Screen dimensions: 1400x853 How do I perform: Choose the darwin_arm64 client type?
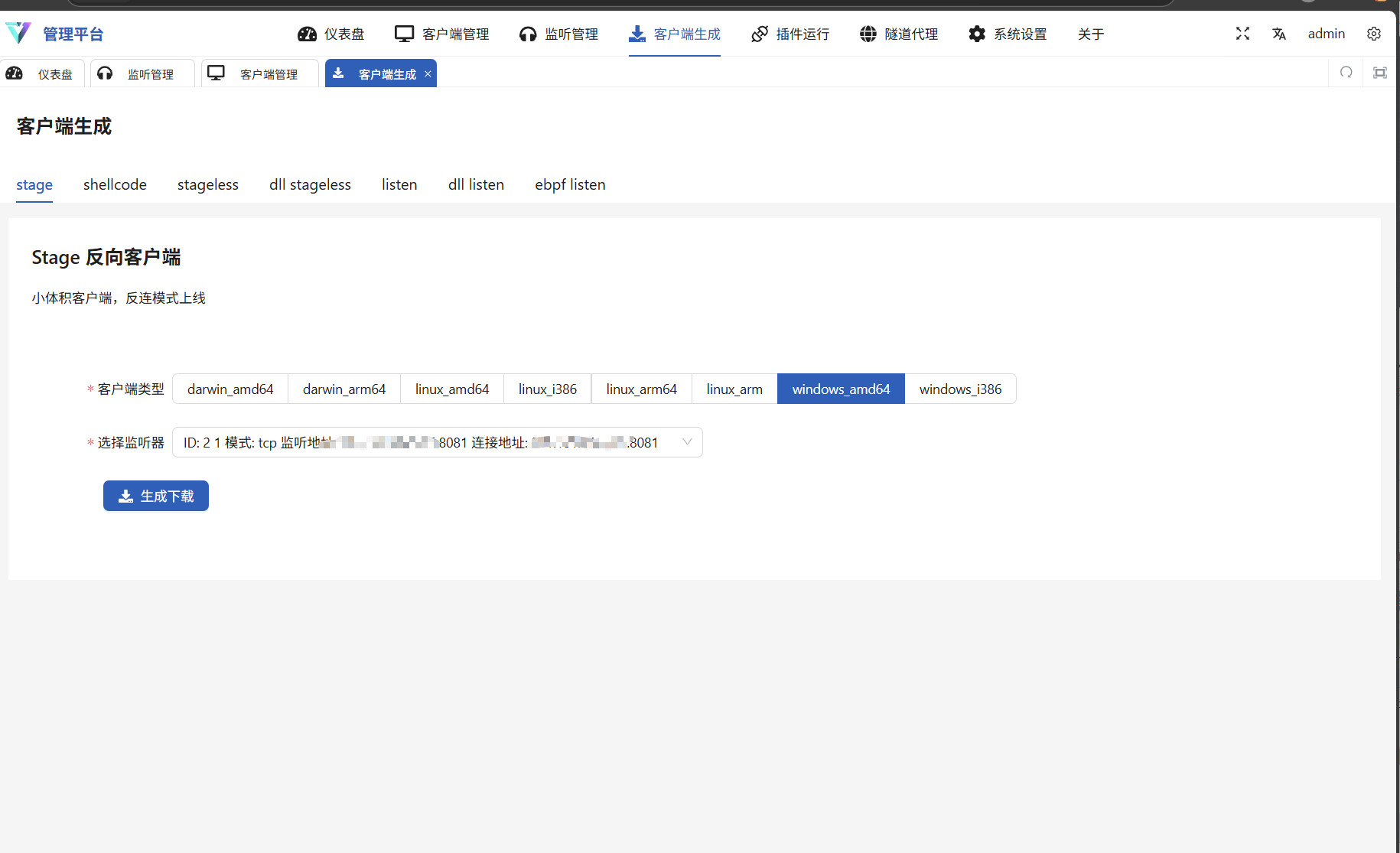tap(343, 389)
